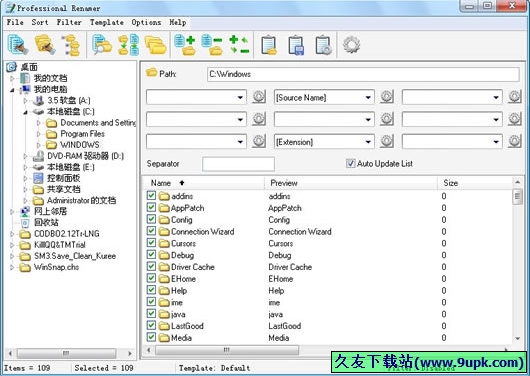This screenshot has height=376, width=530.
Task: Click gear button next to Source Name dropdown
Action: coord(387,97)
